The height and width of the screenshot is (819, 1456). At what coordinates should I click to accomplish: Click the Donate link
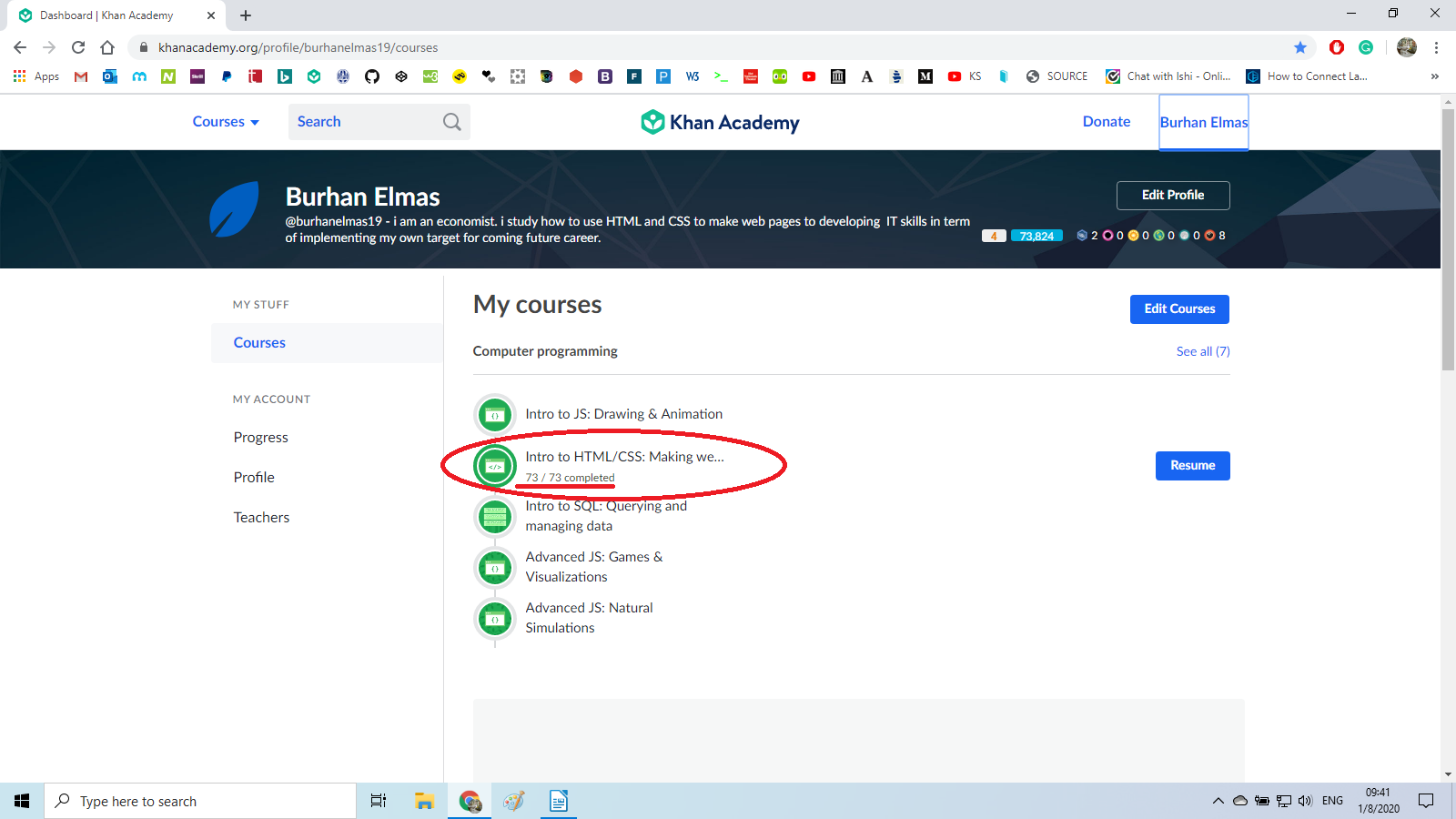(1107, 122)
